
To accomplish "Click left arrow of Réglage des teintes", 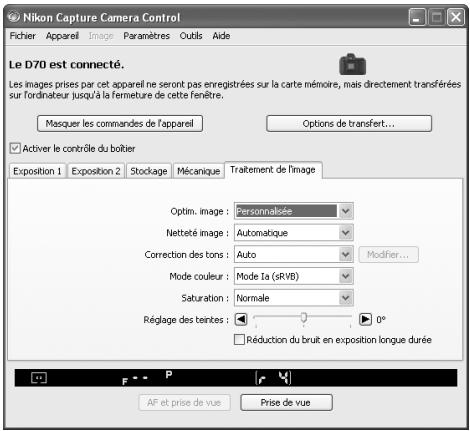I will (x=241, y=319).
